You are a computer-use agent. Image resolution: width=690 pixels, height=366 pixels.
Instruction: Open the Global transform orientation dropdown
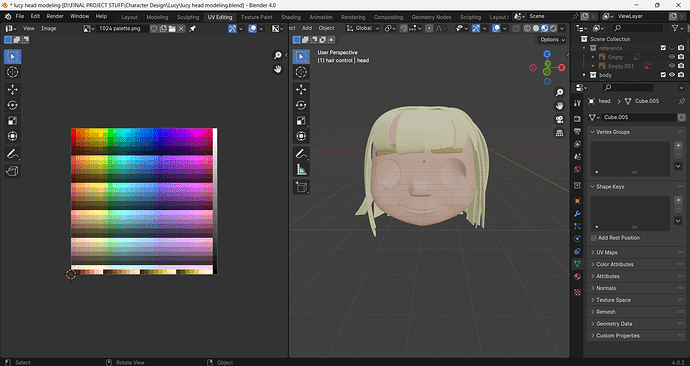[x=363, y=28]
